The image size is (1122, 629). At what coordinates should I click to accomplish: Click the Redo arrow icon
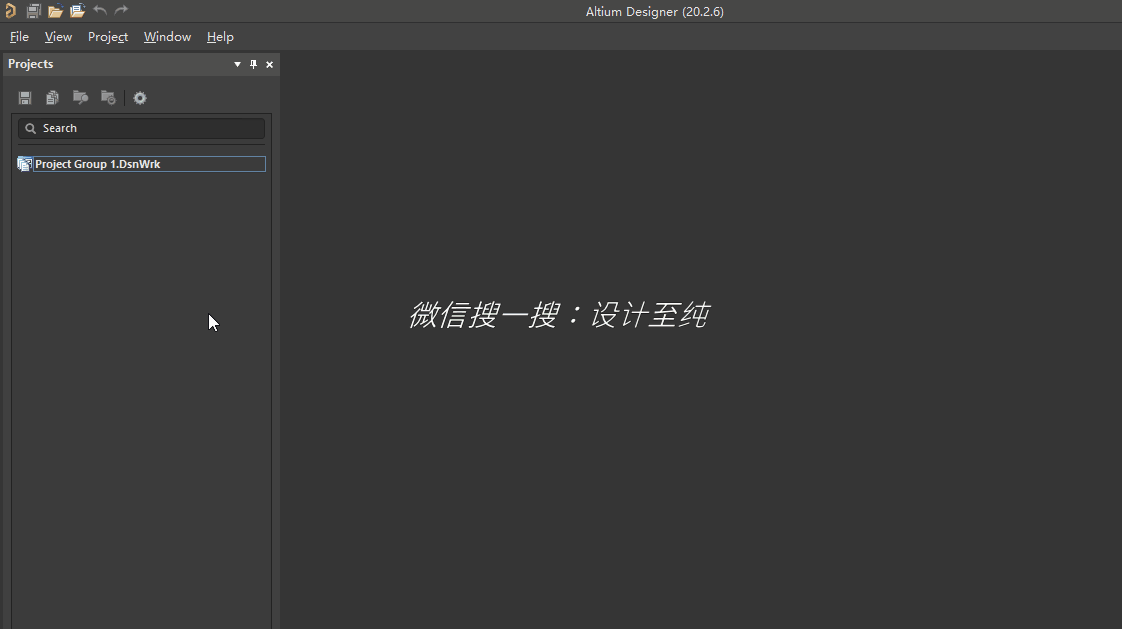(x=121, y=10)
